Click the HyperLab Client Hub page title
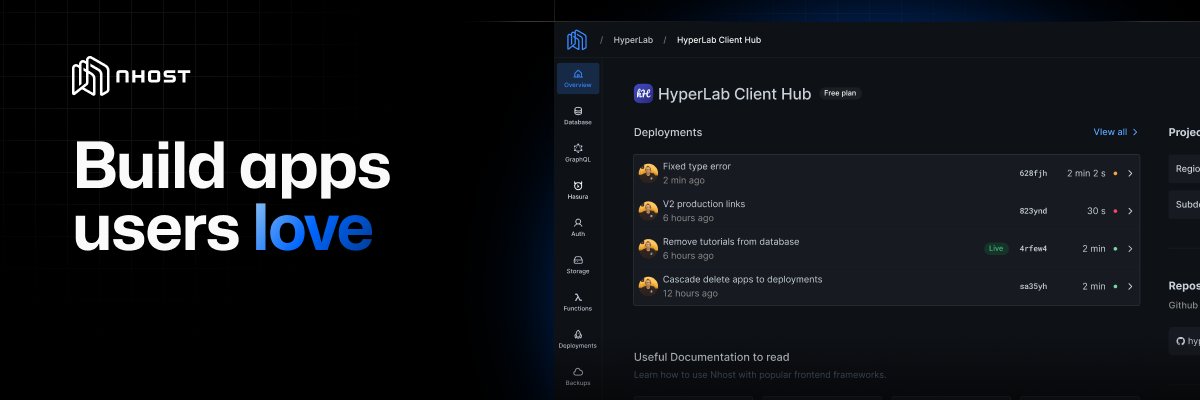The height and width of the screenshot is (400, 1200). 734,94
